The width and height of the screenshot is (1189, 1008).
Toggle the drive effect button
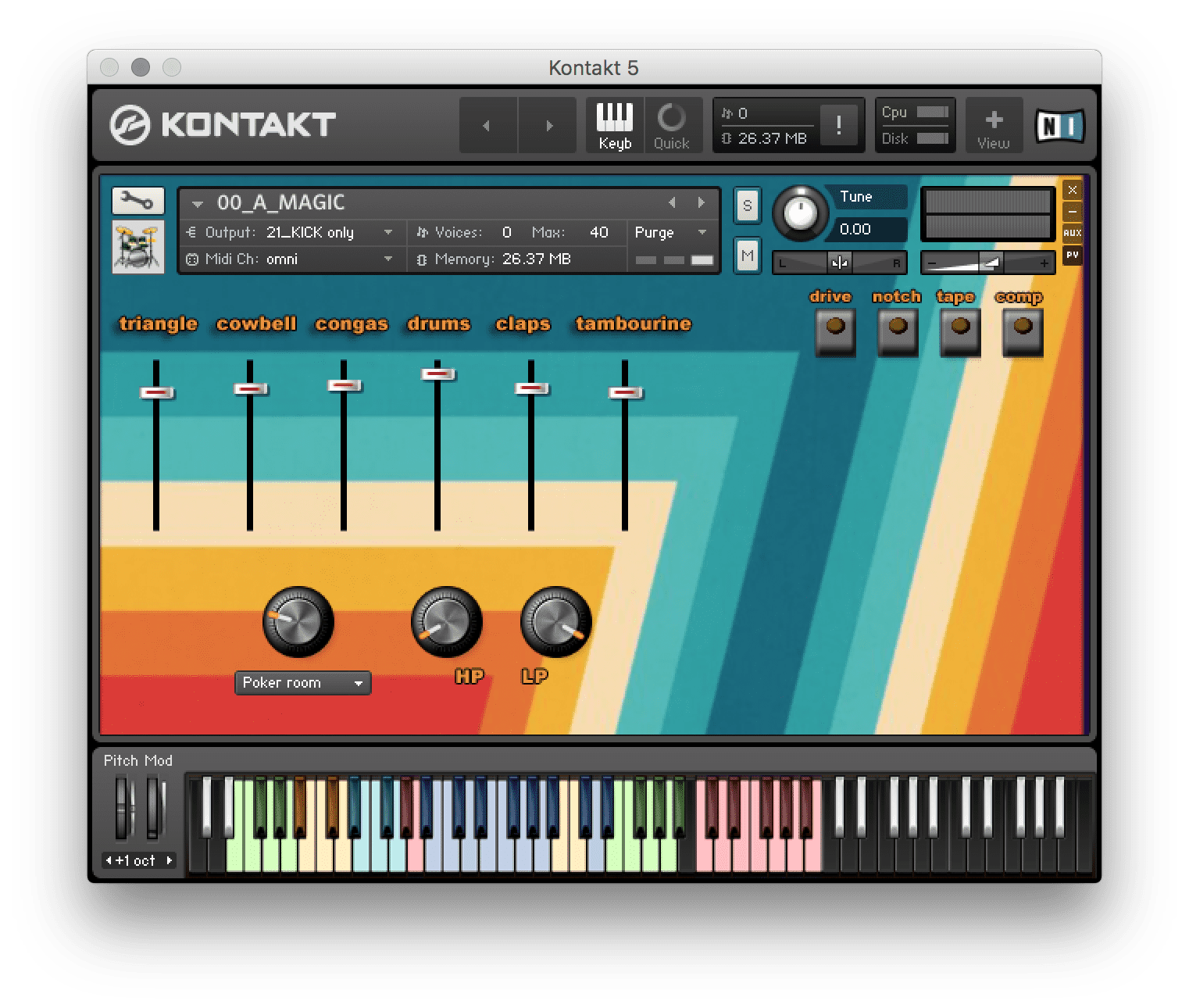(835, 331)
